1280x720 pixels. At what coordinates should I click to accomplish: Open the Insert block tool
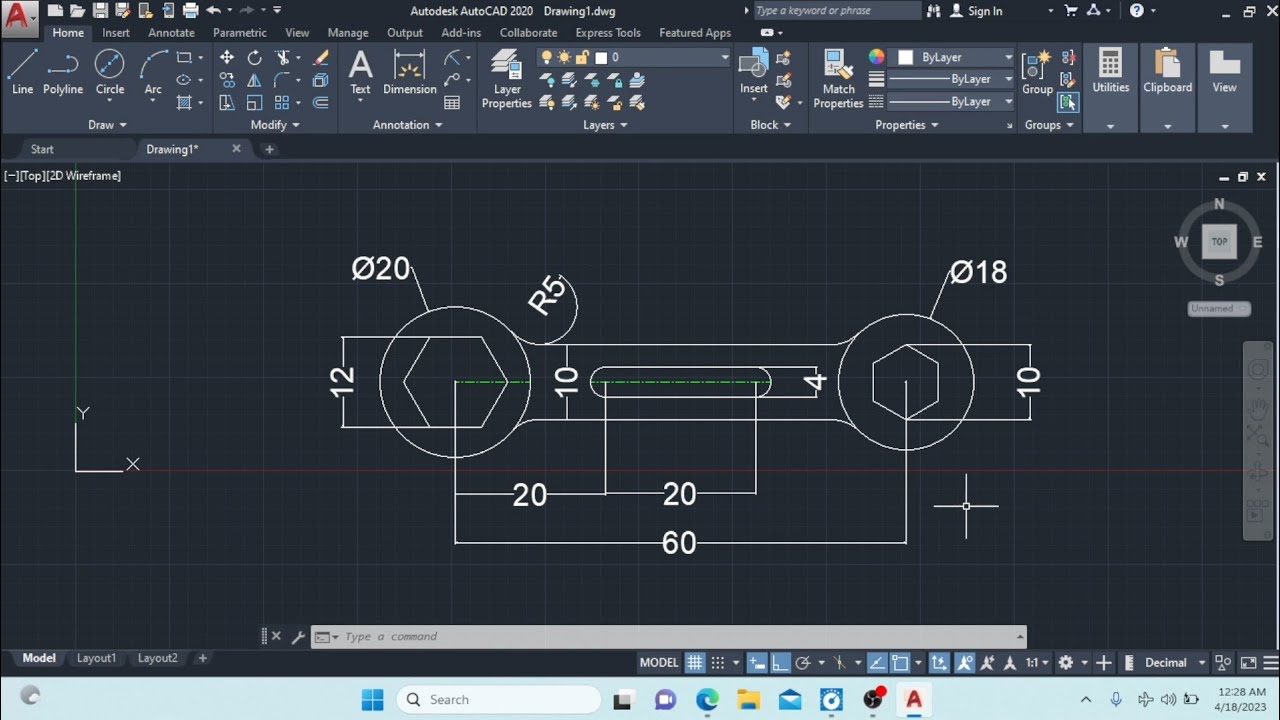(754, 72)
